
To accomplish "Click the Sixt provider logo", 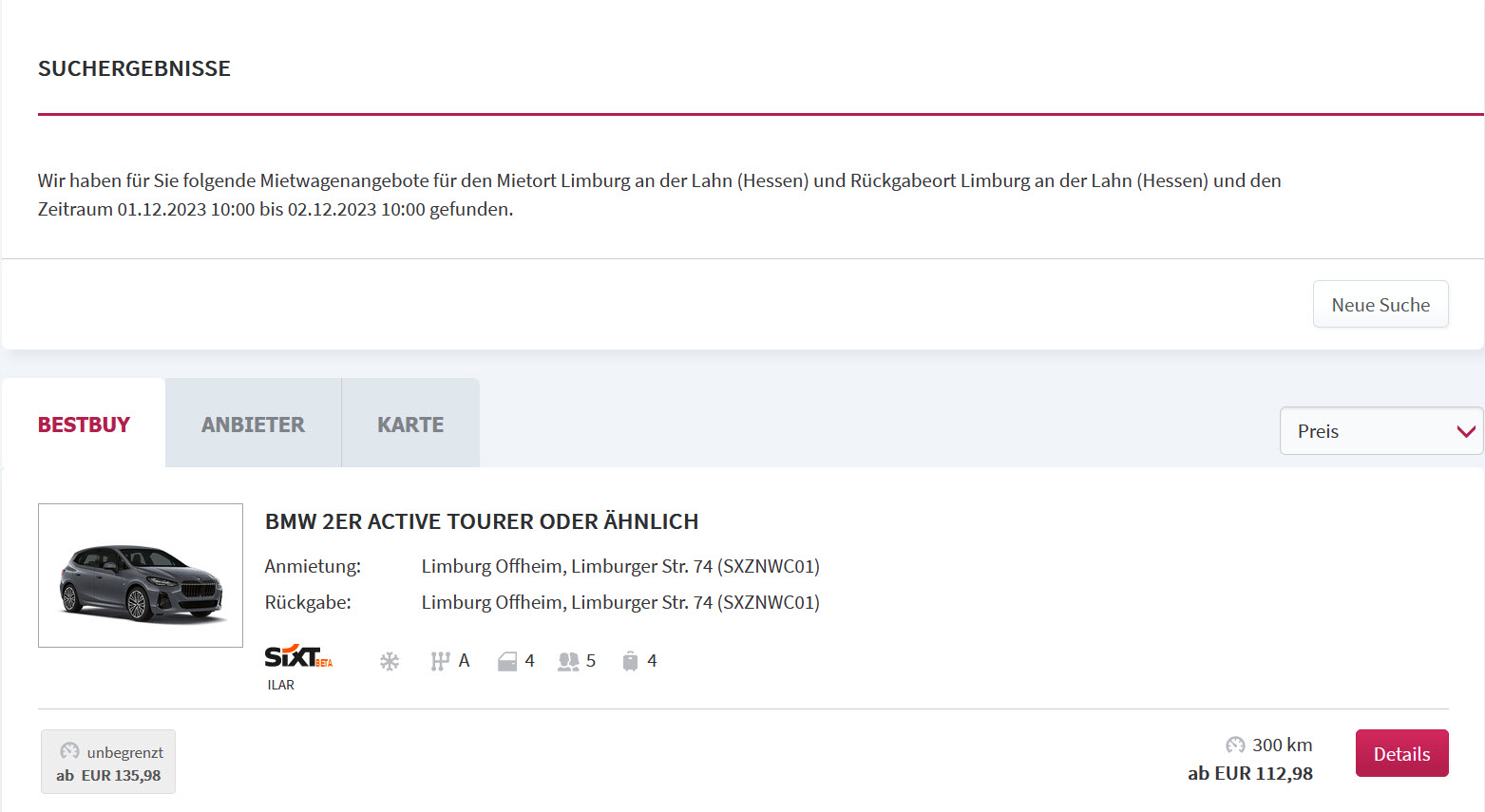I will coord(298,656).
